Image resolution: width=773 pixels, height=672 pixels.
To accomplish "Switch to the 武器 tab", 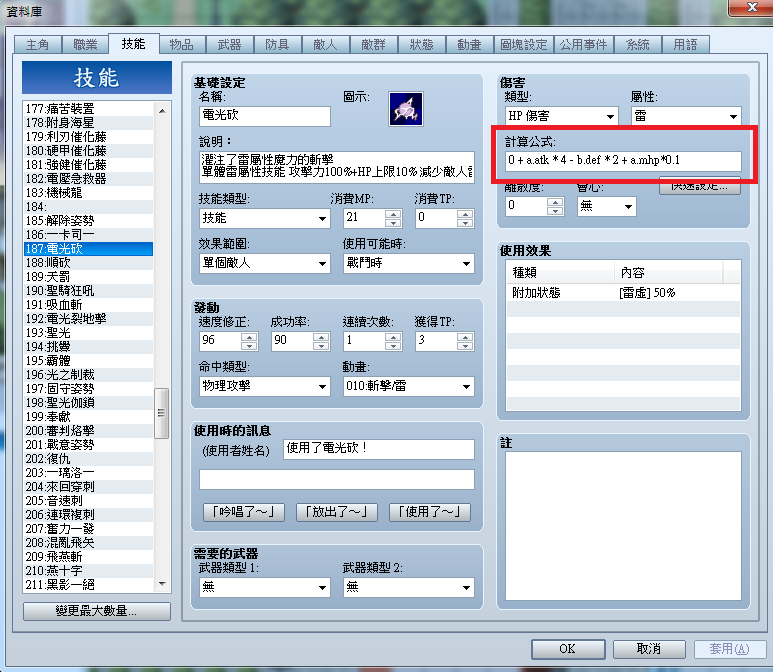I will [x=230, y=45].
